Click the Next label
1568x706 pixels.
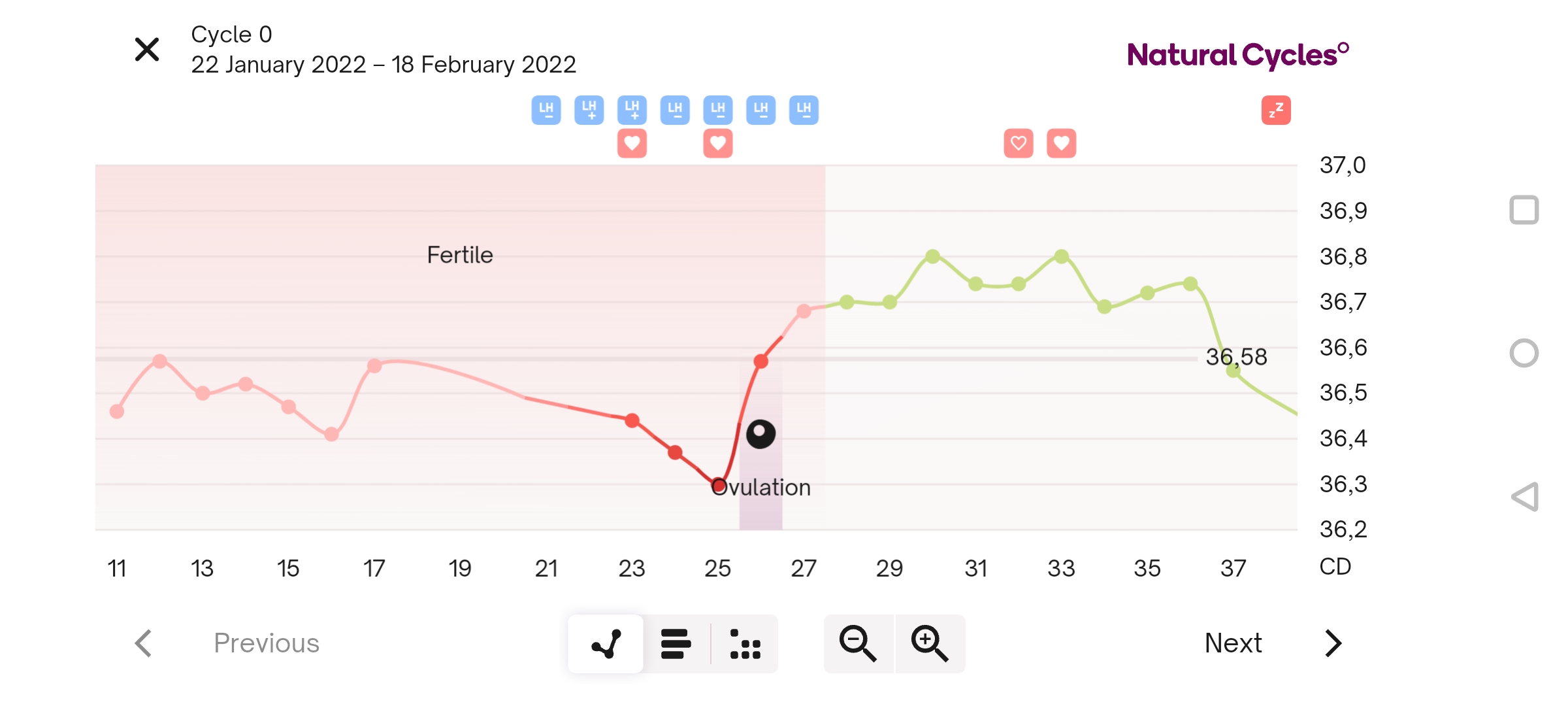1233,643
